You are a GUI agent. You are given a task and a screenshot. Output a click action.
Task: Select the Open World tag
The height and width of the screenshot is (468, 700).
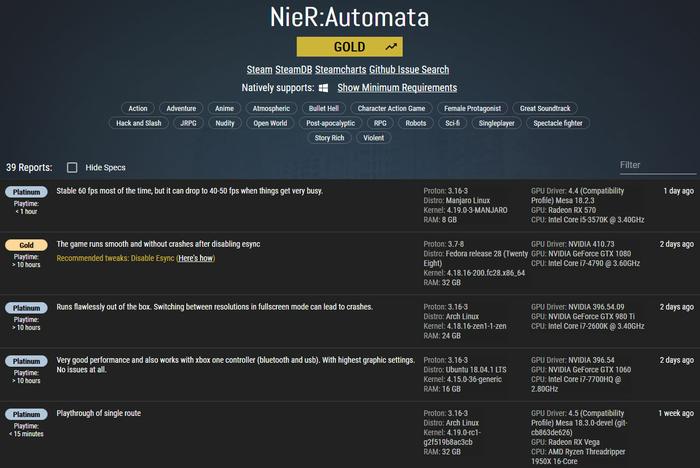270,123
